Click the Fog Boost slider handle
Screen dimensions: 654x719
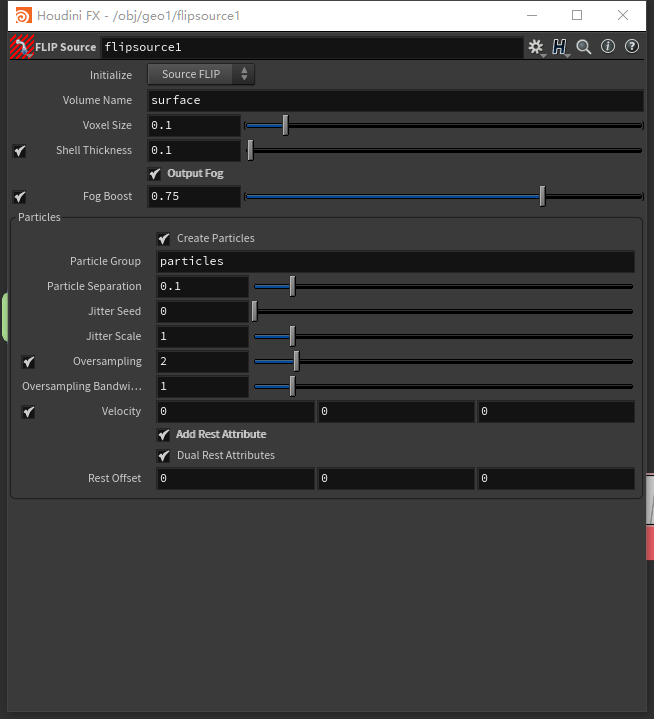pyautogui.click(x=543, y=196)
